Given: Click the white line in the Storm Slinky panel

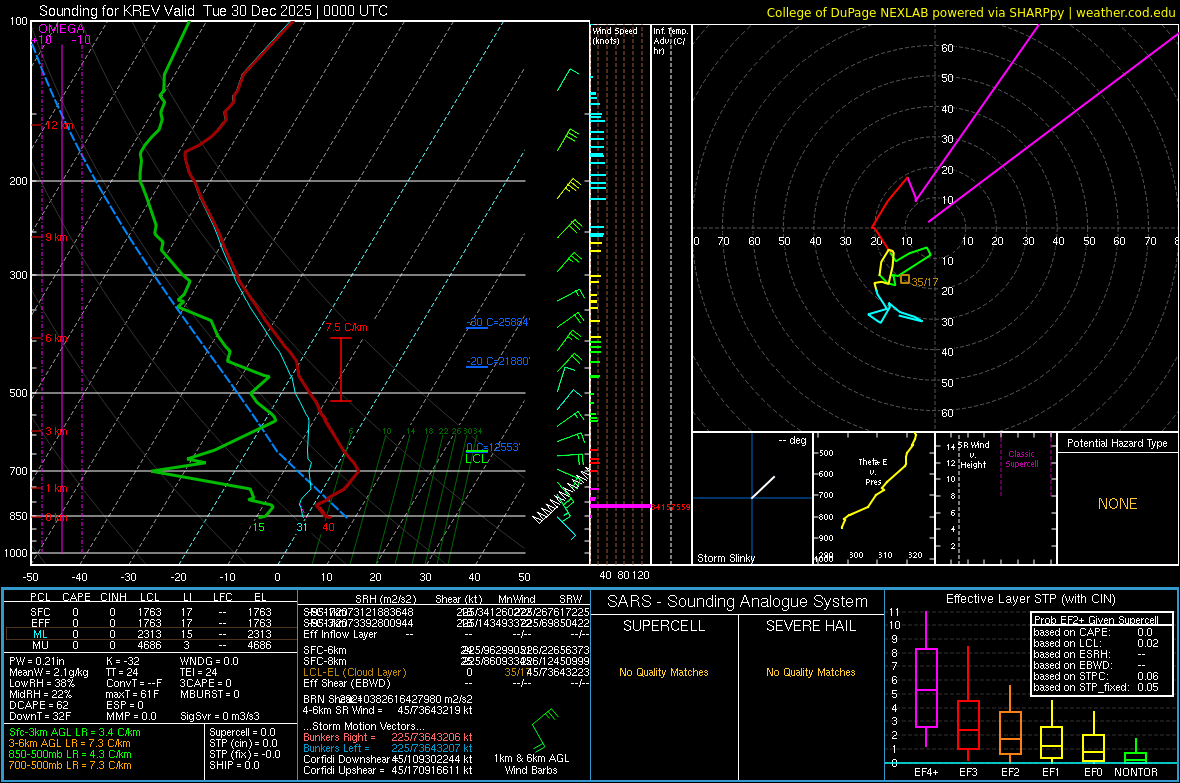Looking at the screenshot, I should coord(763,487).
